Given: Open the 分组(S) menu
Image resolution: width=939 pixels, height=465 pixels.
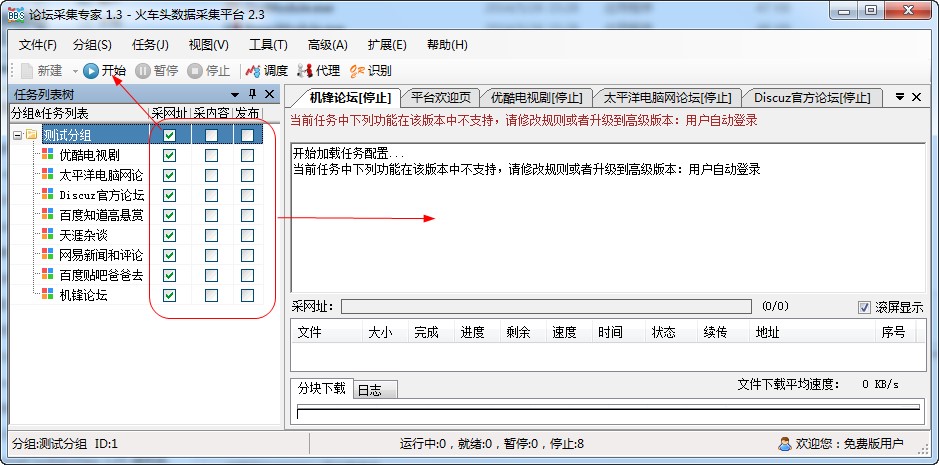Looking at the screenshot, I should click(x=92, y=45).
